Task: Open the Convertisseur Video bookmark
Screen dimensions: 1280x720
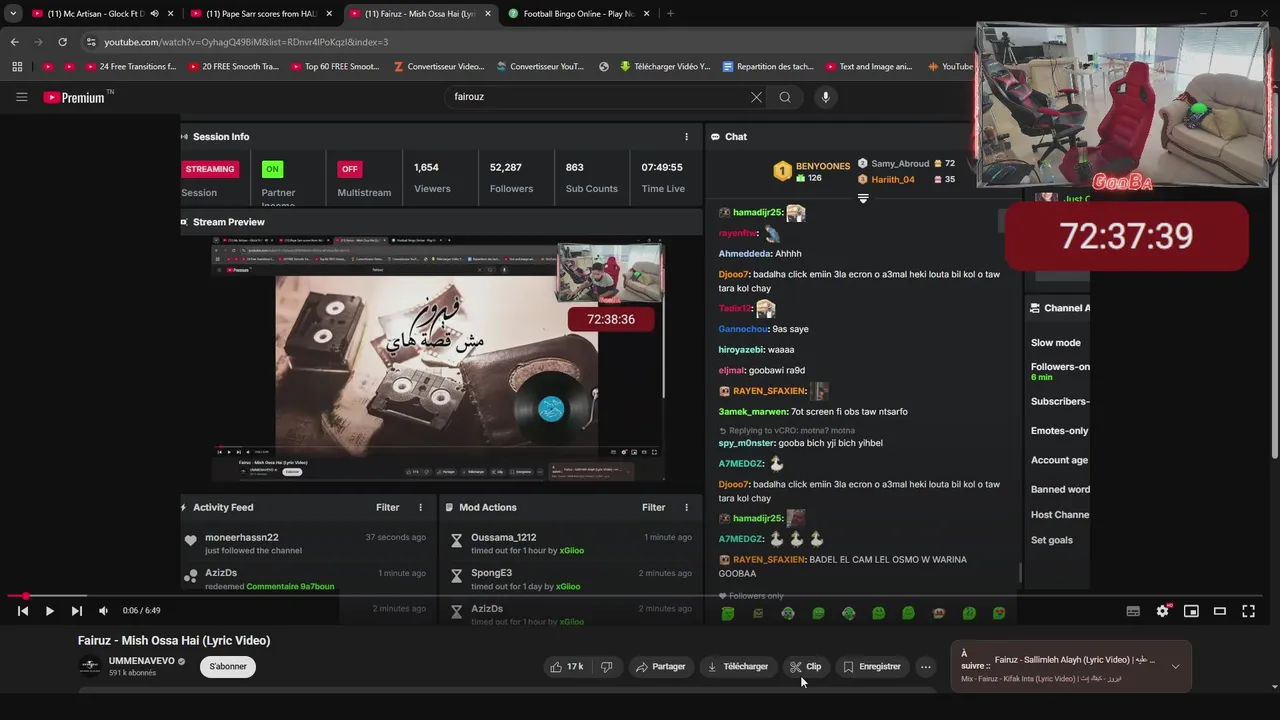Action: click(x=438, y=67)
